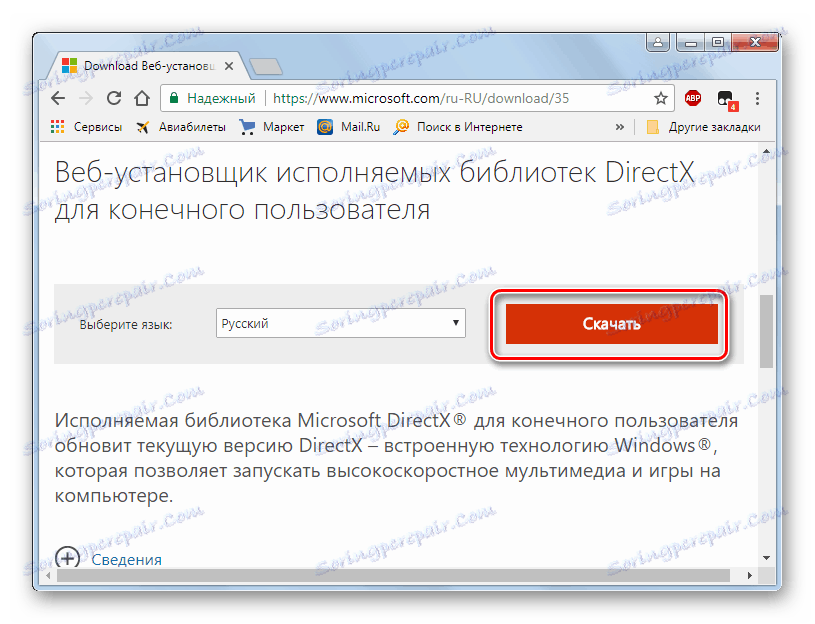Image resolution: width=815 pixels, height=624 pixels.
Task: Open the Chrome three-dot menu
Action: click(x=757, y=98)
